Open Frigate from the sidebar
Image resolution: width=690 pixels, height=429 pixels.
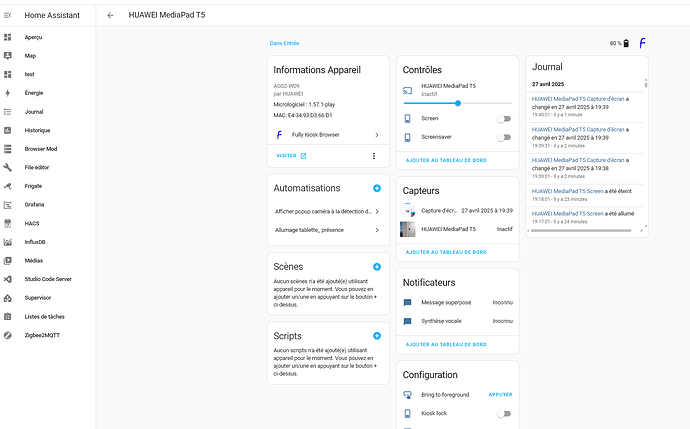click(x=34, y=185)
